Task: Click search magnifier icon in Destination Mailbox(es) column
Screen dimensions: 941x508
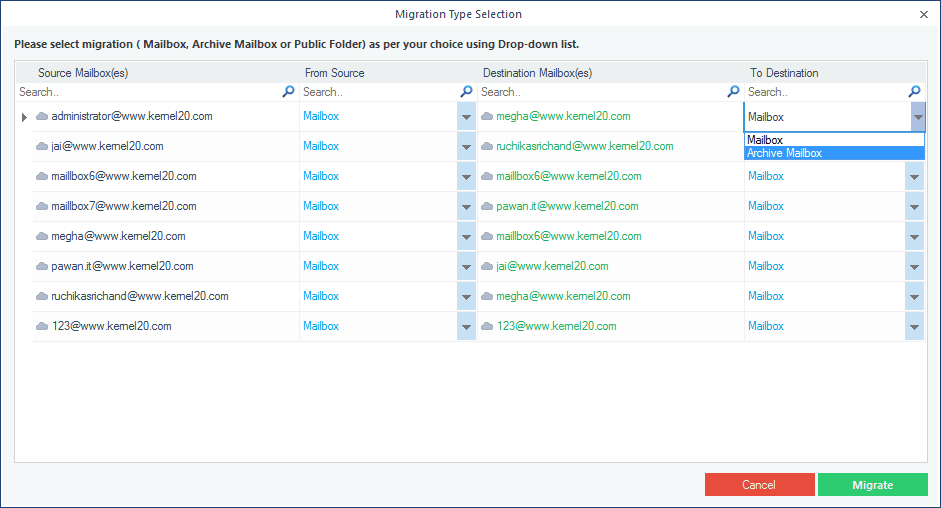Action: [733, 92]
